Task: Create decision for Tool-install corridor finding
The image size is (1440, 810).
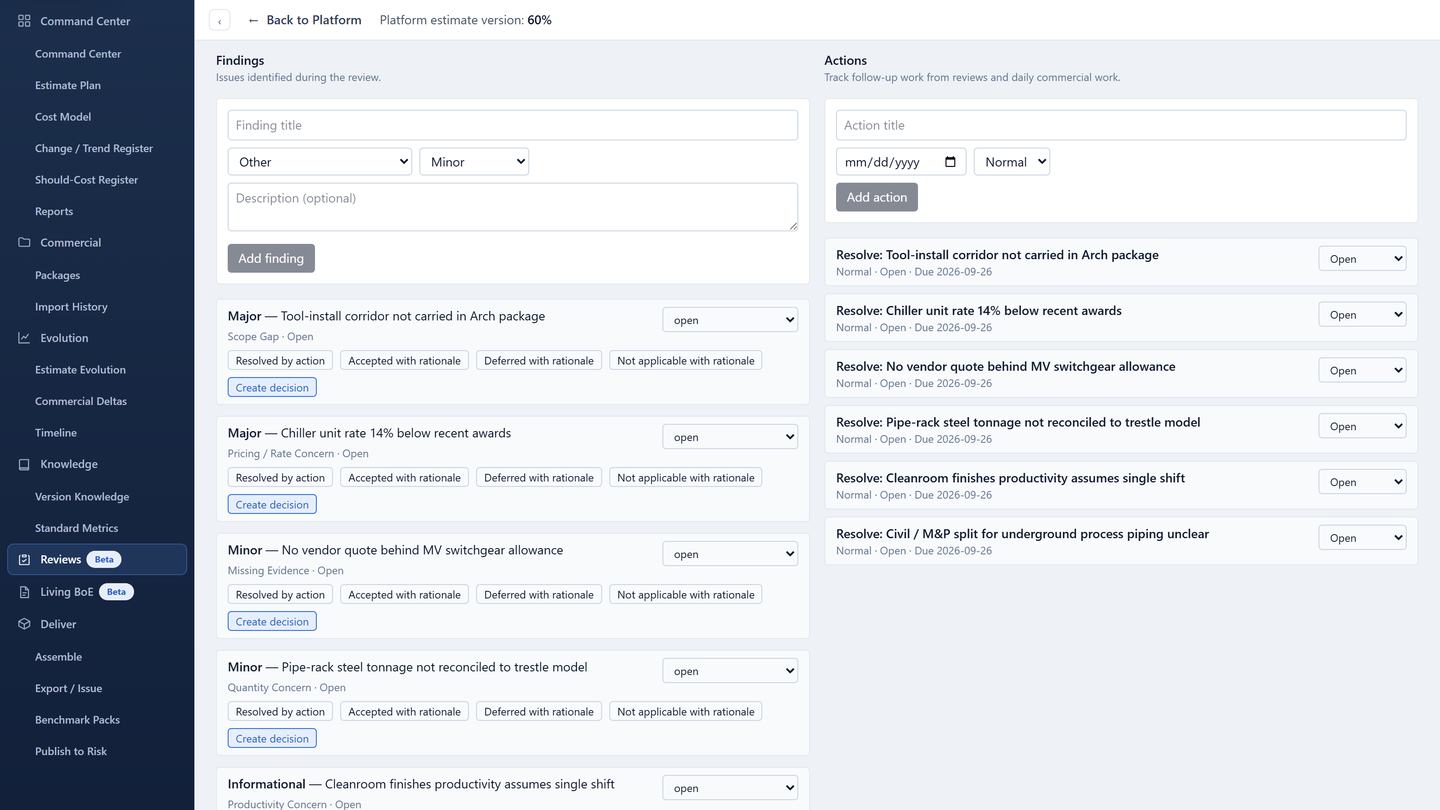Action: coord(272,387)
